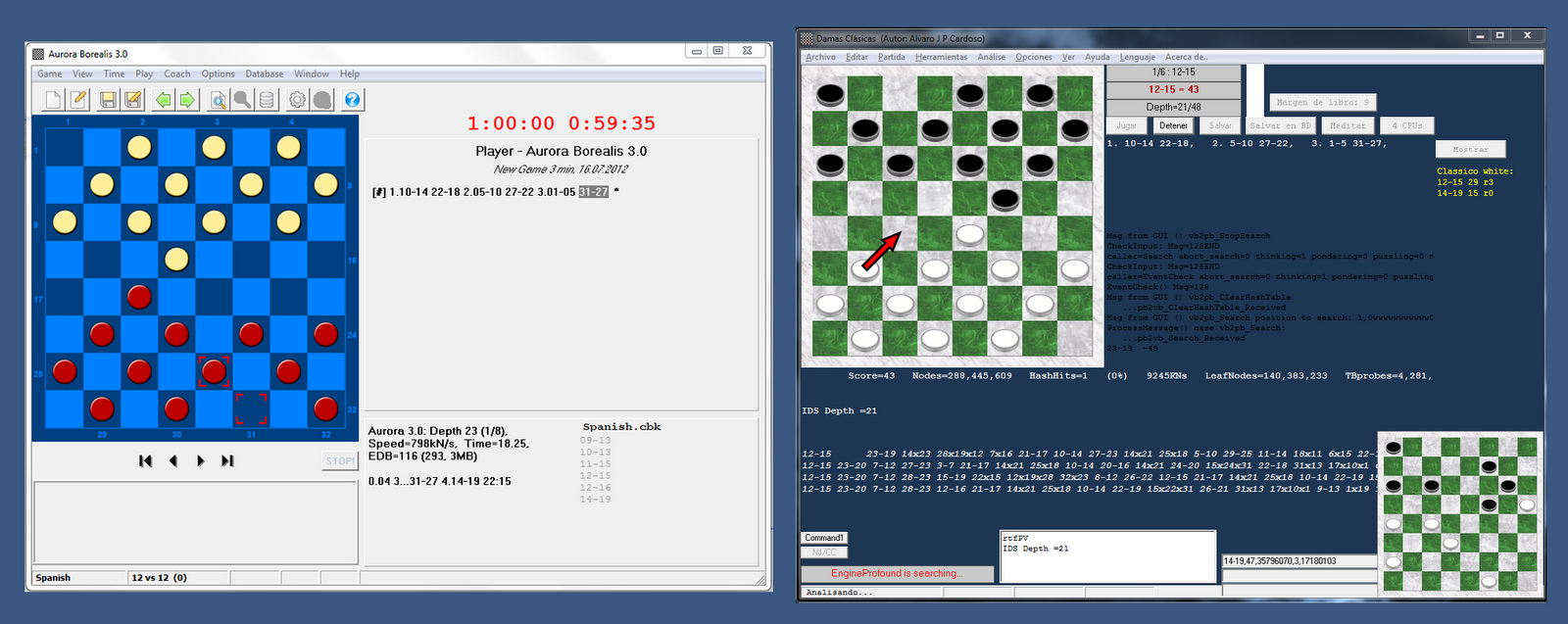Click the gray head silhouette icon in Aurora toolbar

[x=322, y=99]
